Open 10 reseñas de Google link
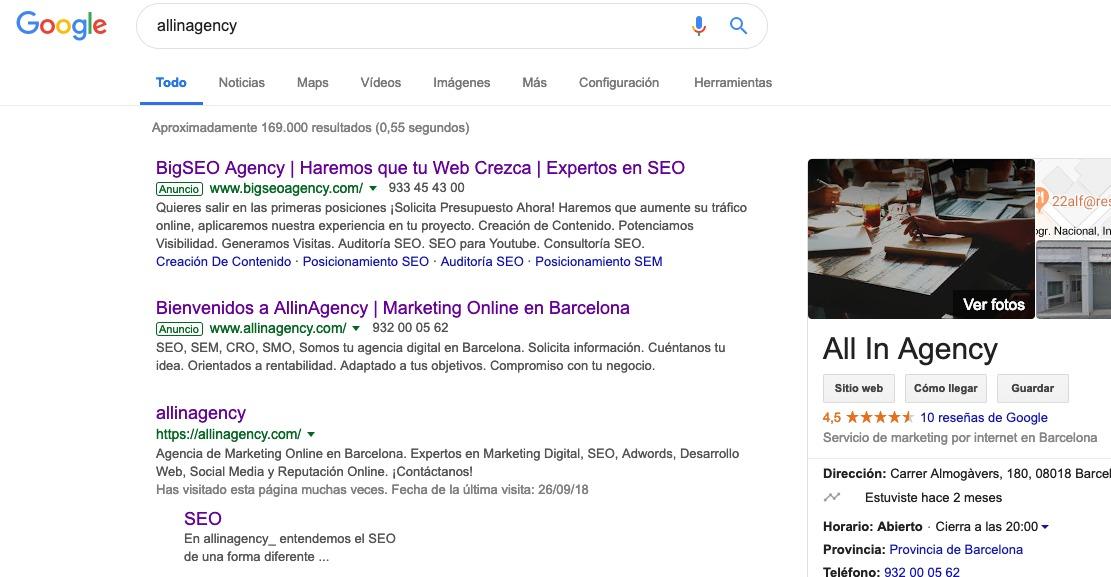The height and width of the screenshot is (577, 1111). 983,418
